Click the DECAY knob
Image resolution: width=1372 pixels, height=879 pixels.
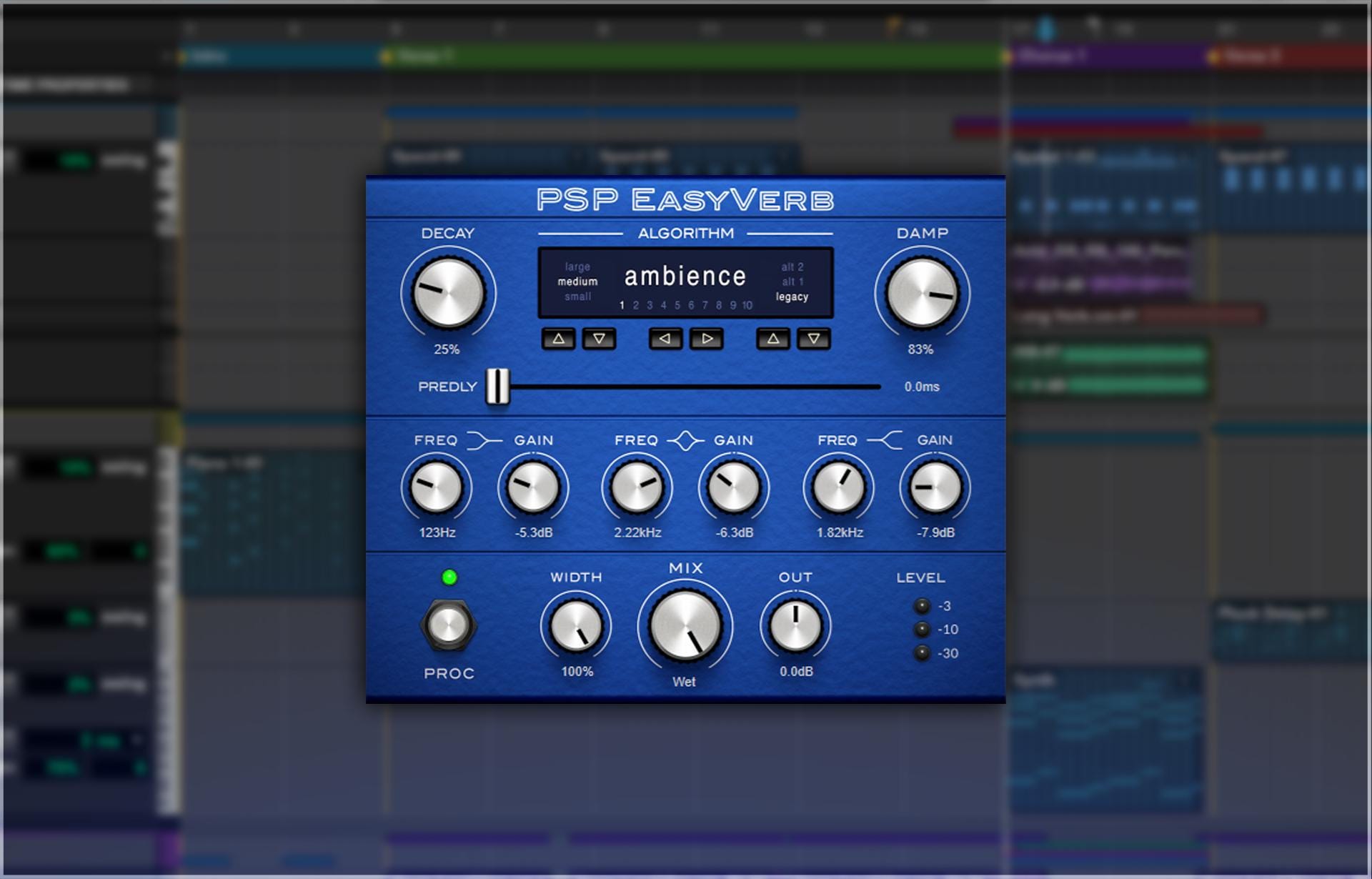tap(448, 293)
